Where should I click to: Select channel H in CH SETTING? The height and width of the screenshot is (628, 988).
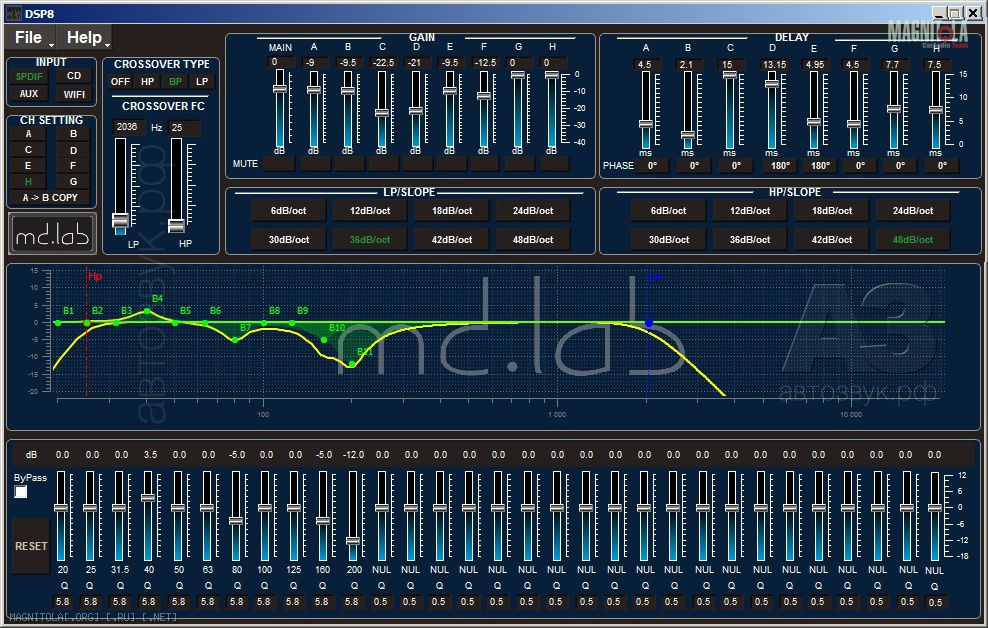(28, 181)
